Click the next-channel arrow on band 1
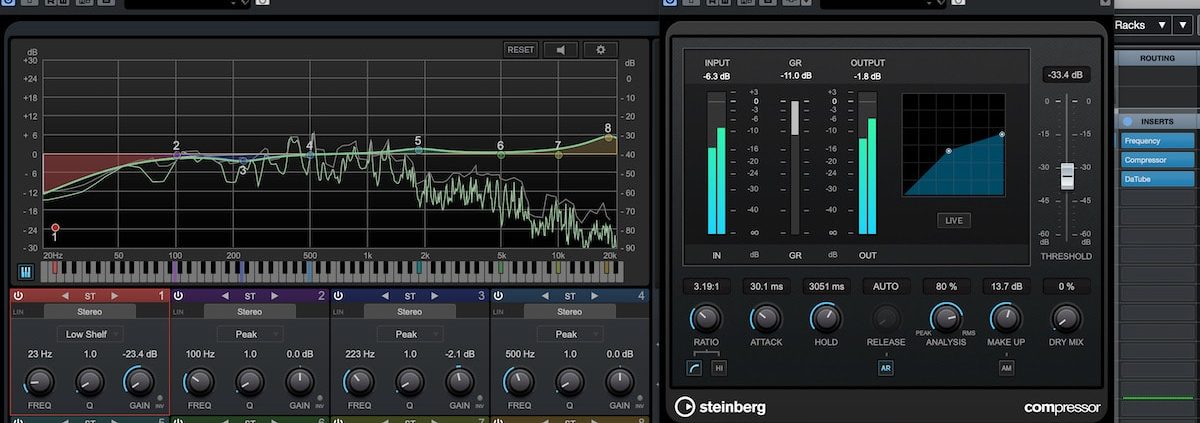Viewport: 1200px width, 423px height. click(x=114, y=296)
